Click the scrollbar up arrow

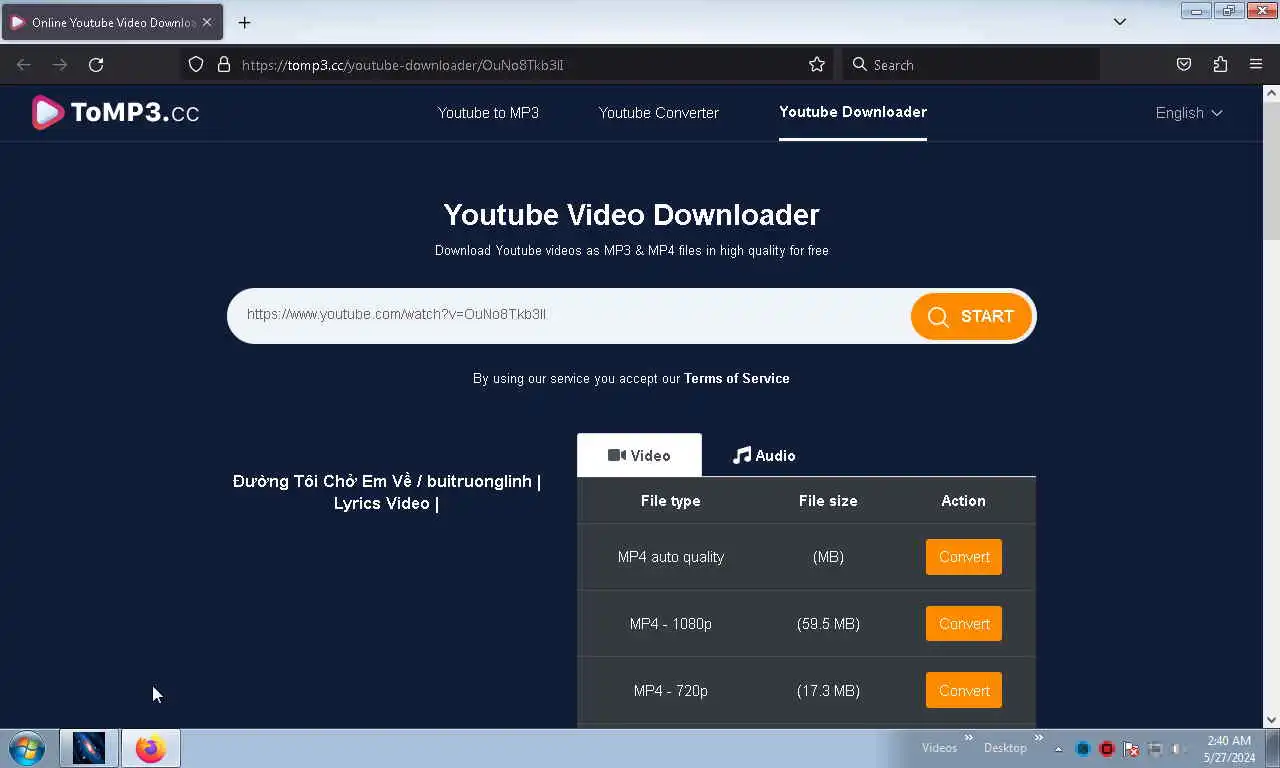tap(1271, 93)
